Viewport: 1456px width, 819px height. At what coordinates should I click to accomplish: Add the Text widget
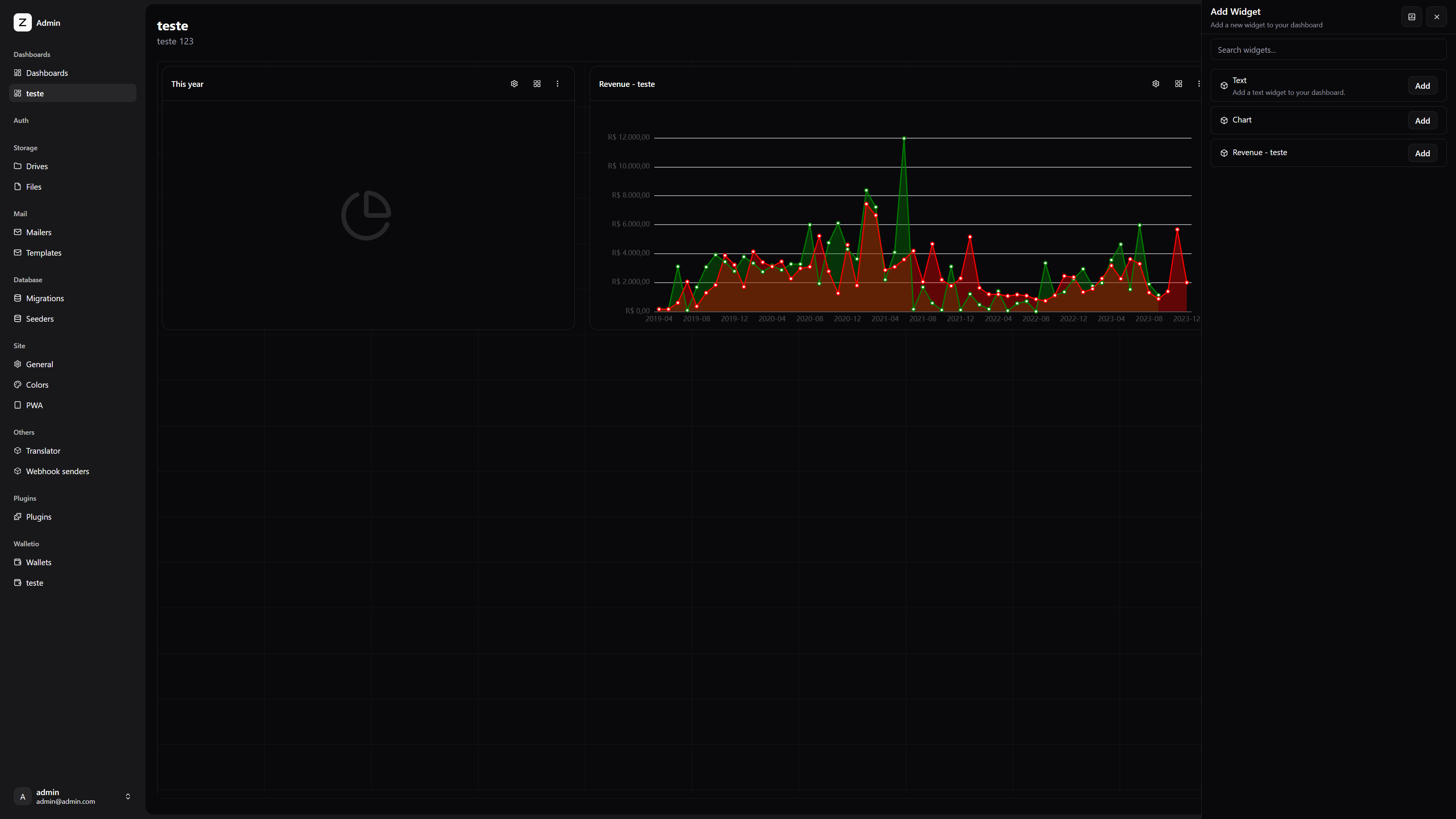1422,86
